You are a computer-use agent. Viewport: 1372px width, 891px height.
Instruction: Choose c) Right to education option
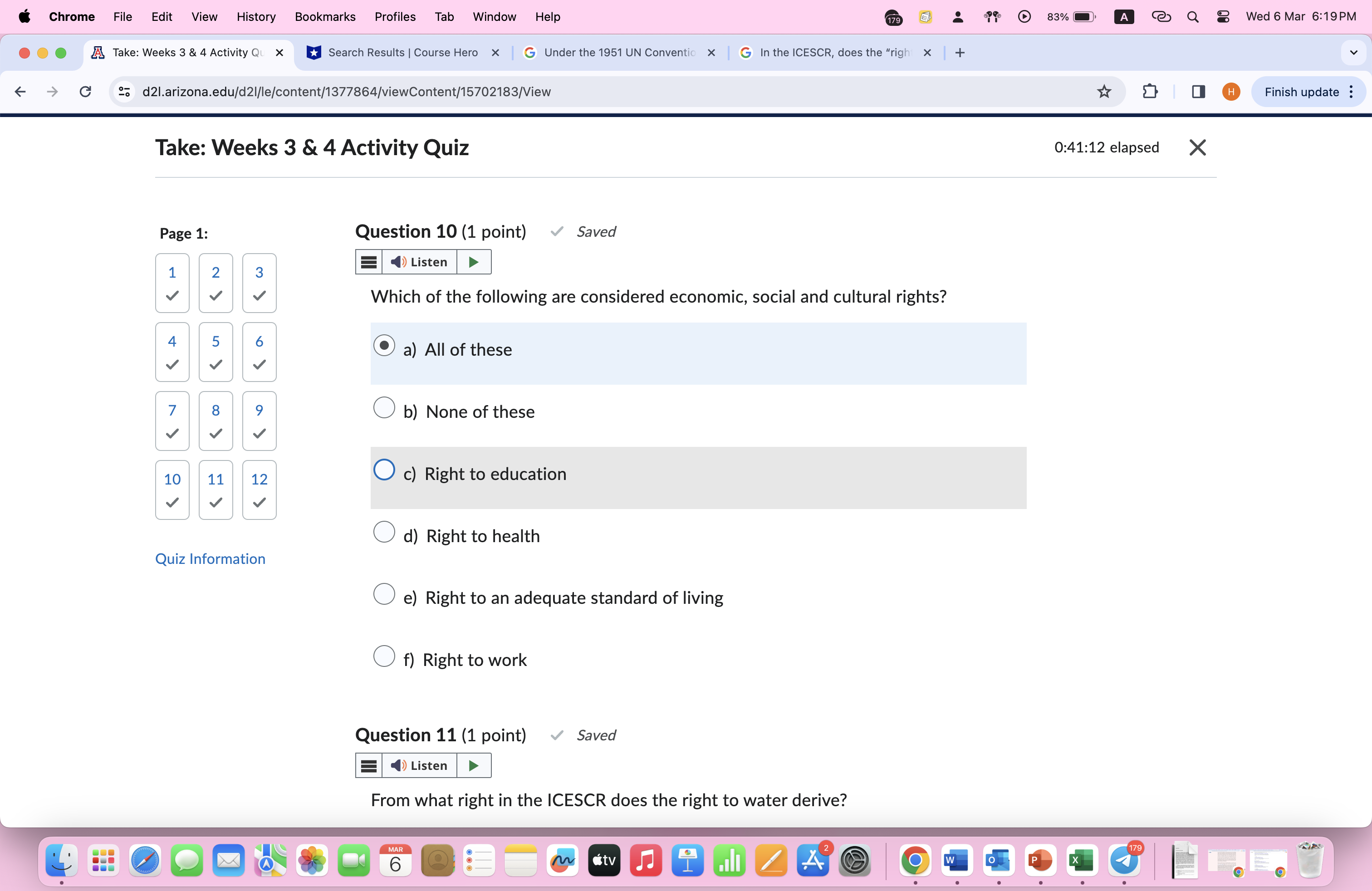[384, 470]
